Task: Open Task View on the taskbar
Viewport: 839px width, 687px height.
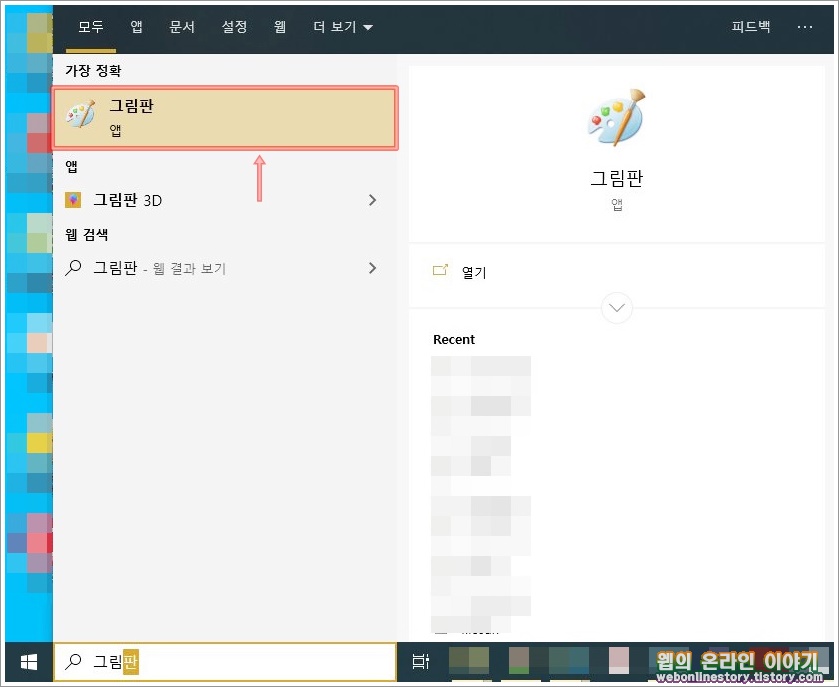Action: [x=421, y=662]
